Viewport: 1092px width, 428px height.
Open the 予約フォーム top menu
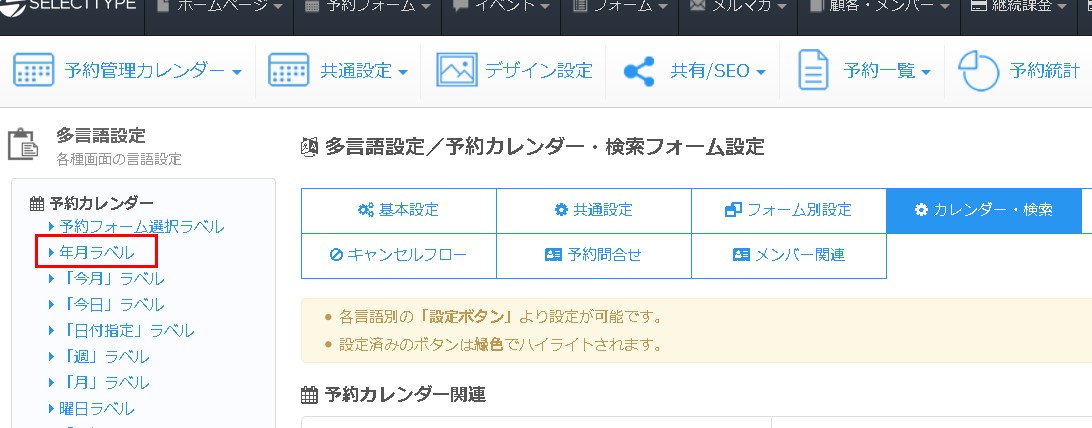click(368, 7)
